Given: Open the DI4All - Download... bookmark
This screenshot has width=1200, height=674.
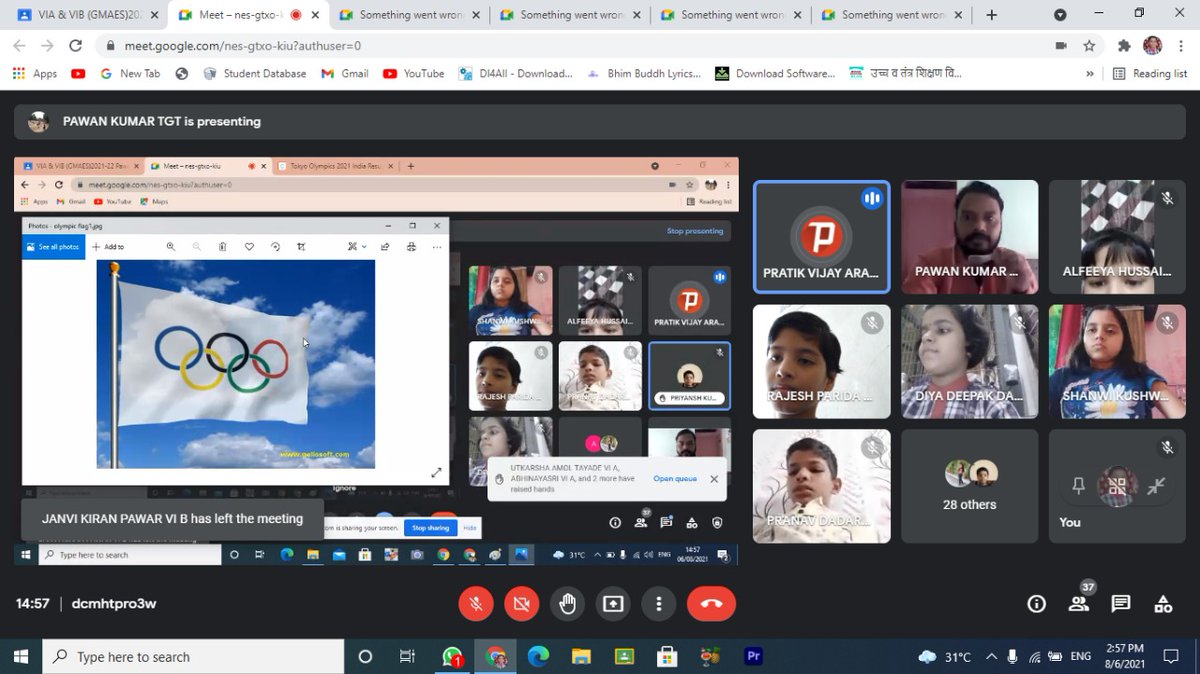Looking at the screenshot, I should (516, 73).
